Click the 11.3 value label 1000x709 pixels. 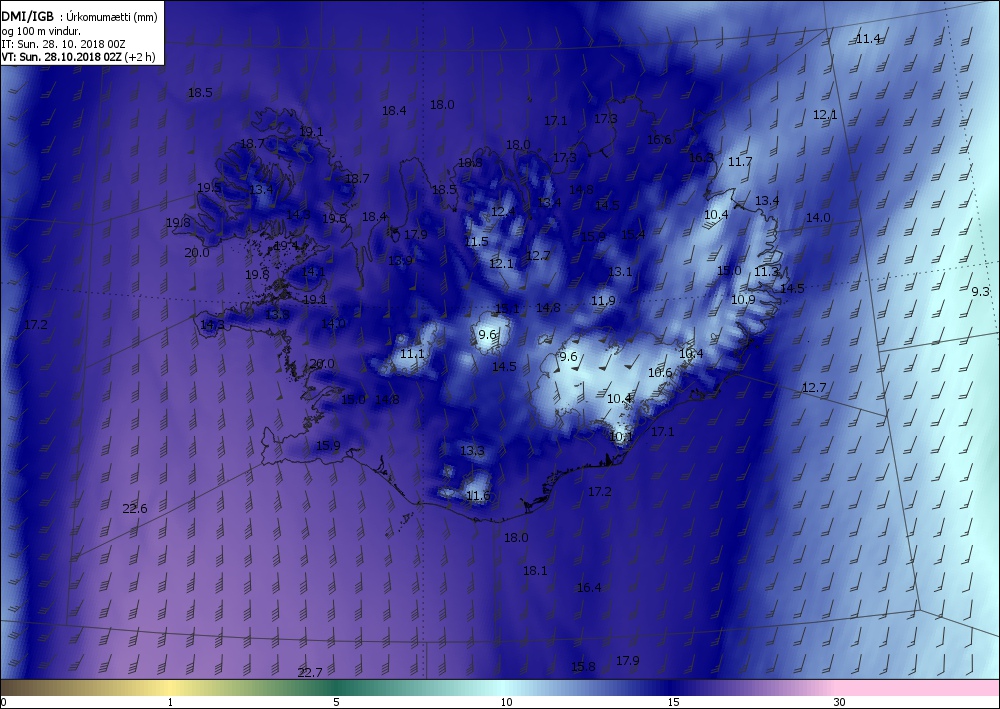coord(766,272)
